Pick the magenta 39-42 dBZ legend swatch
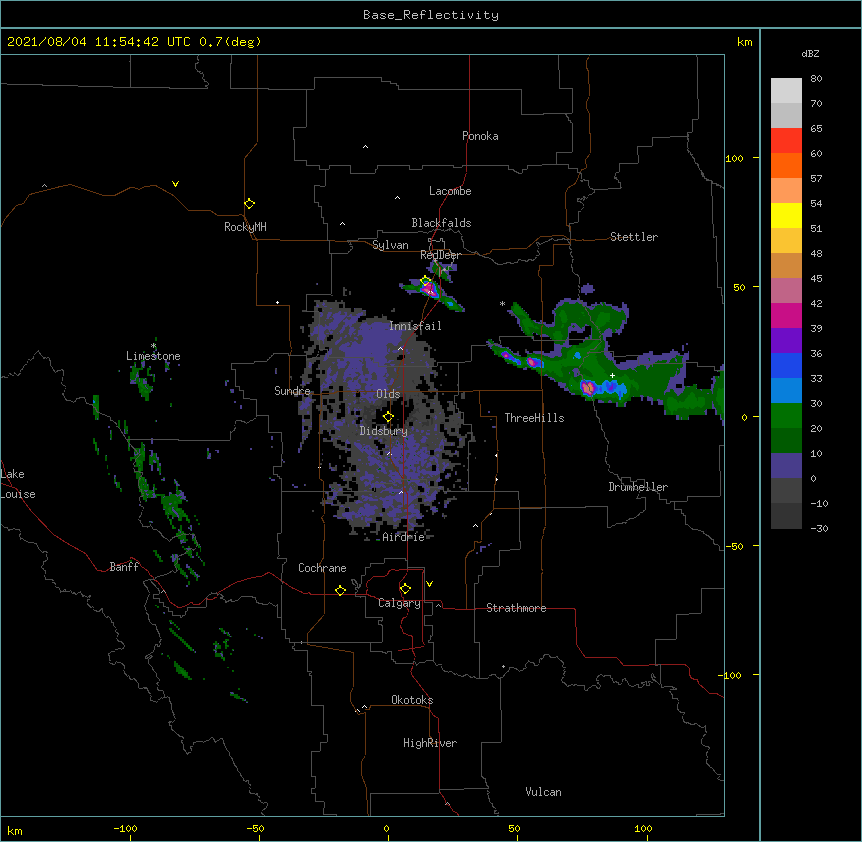Image resolution: width=862 pixels, height=842 pixels. click(x=786, y=315)
